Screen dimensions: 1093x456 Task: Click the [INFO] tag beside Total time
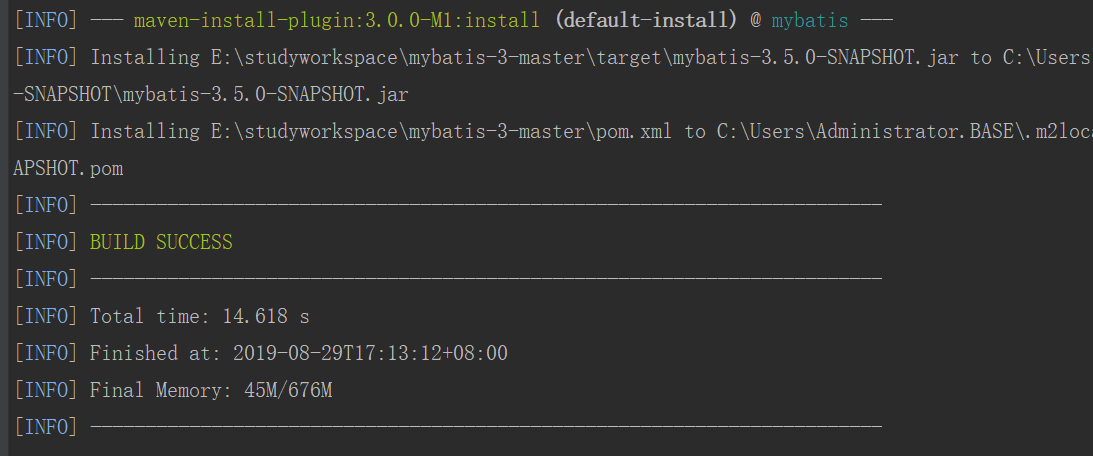pos(46,317)
